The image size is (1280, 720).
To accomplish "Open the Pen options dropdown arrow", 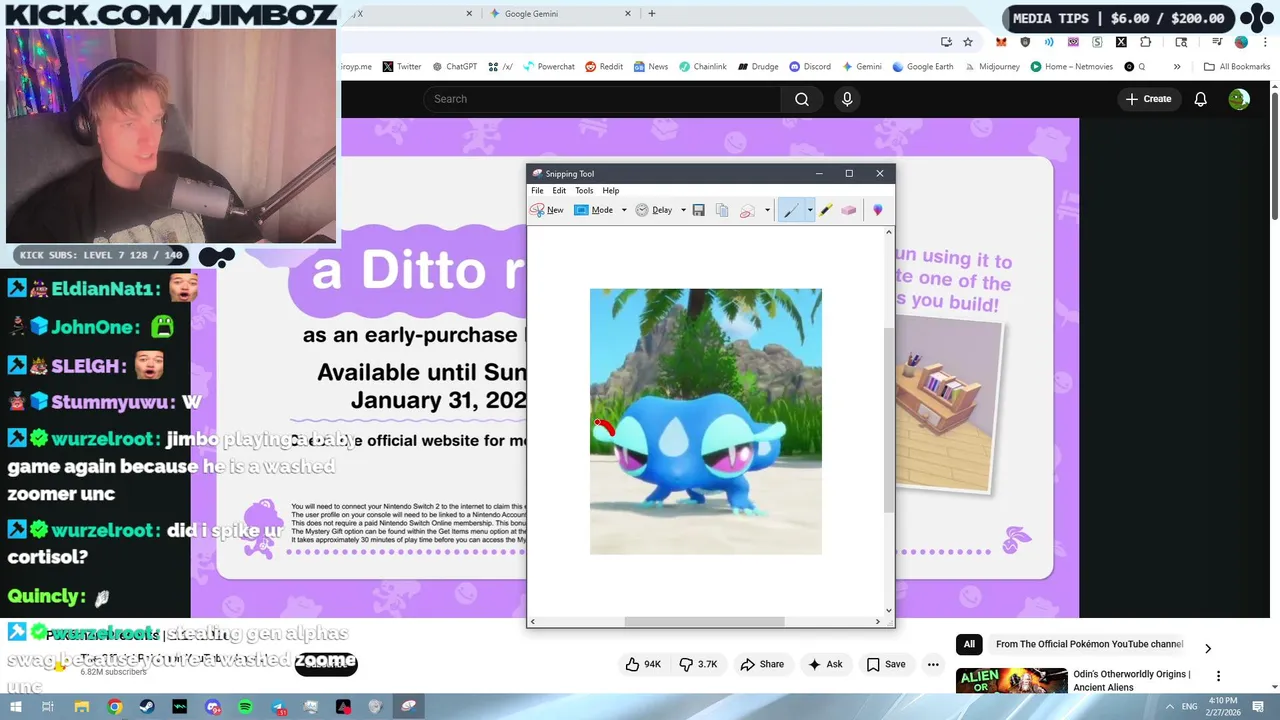I will 810,210.
